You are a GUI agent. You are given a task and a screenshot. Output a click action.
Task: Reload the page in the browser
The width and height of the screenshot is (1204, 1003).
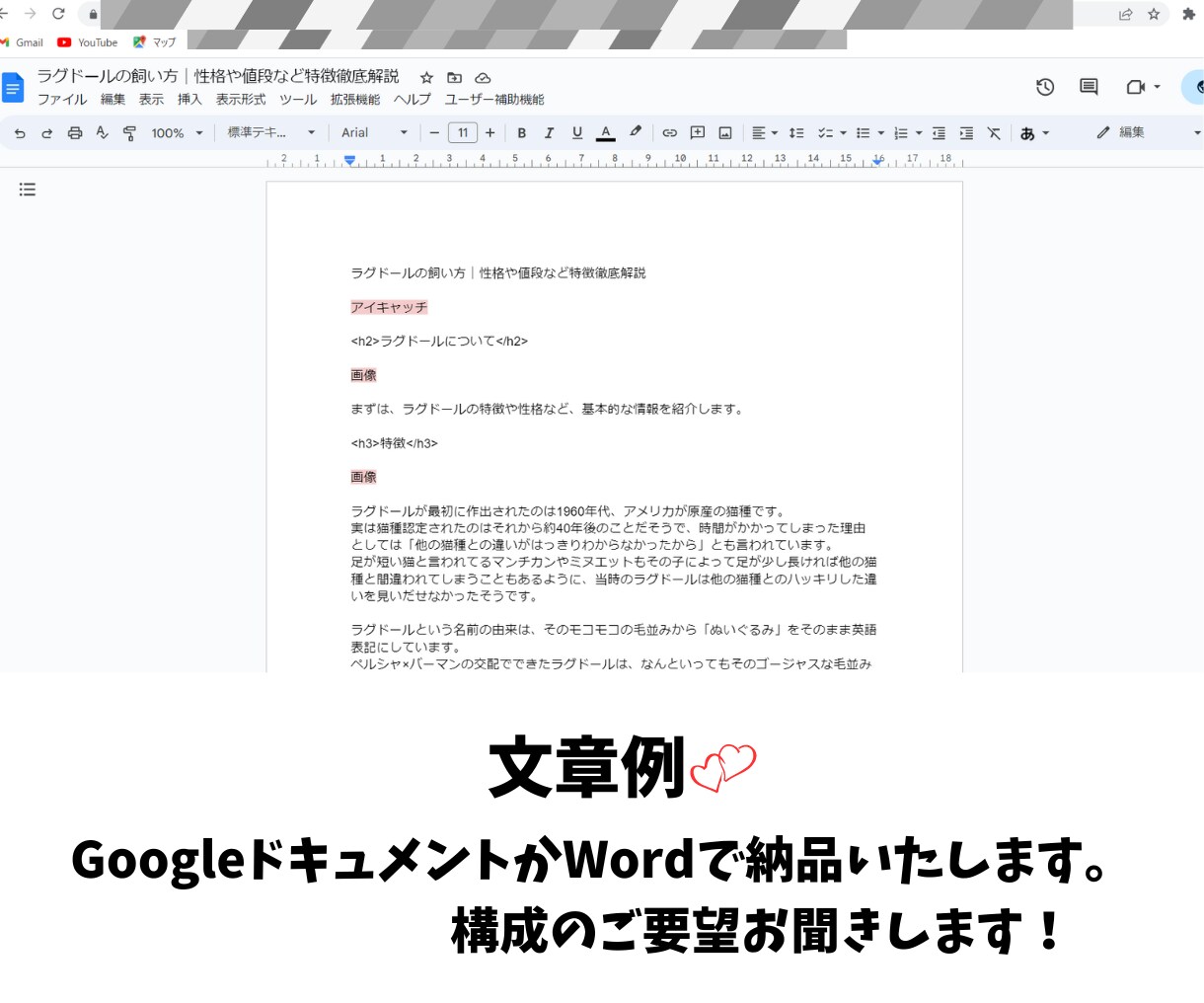(58, 14)
